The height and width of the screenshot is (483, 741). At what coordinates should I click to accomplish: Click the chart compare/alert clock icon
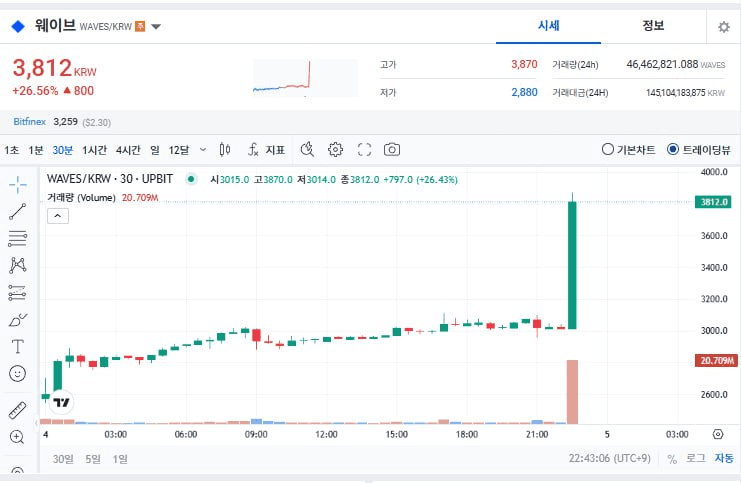[x=307, y=149]
